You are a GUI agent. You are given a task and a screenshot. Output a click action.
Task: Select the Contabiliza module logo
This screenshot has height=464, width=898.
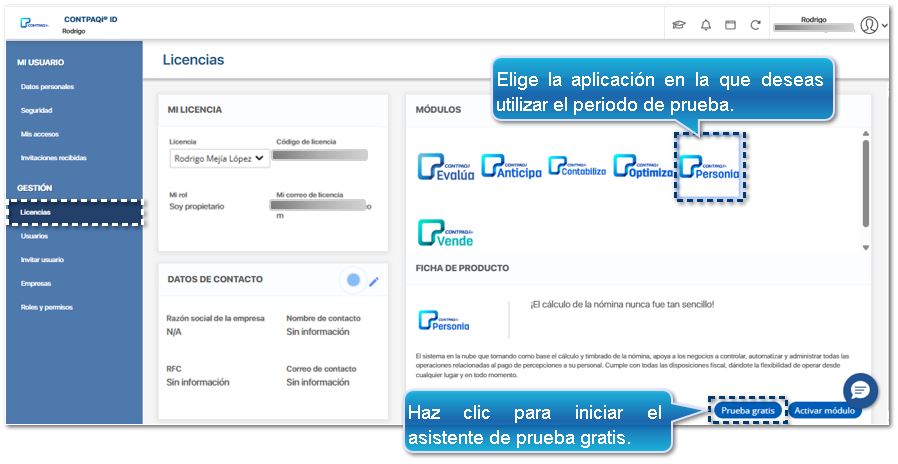point(577,166)
